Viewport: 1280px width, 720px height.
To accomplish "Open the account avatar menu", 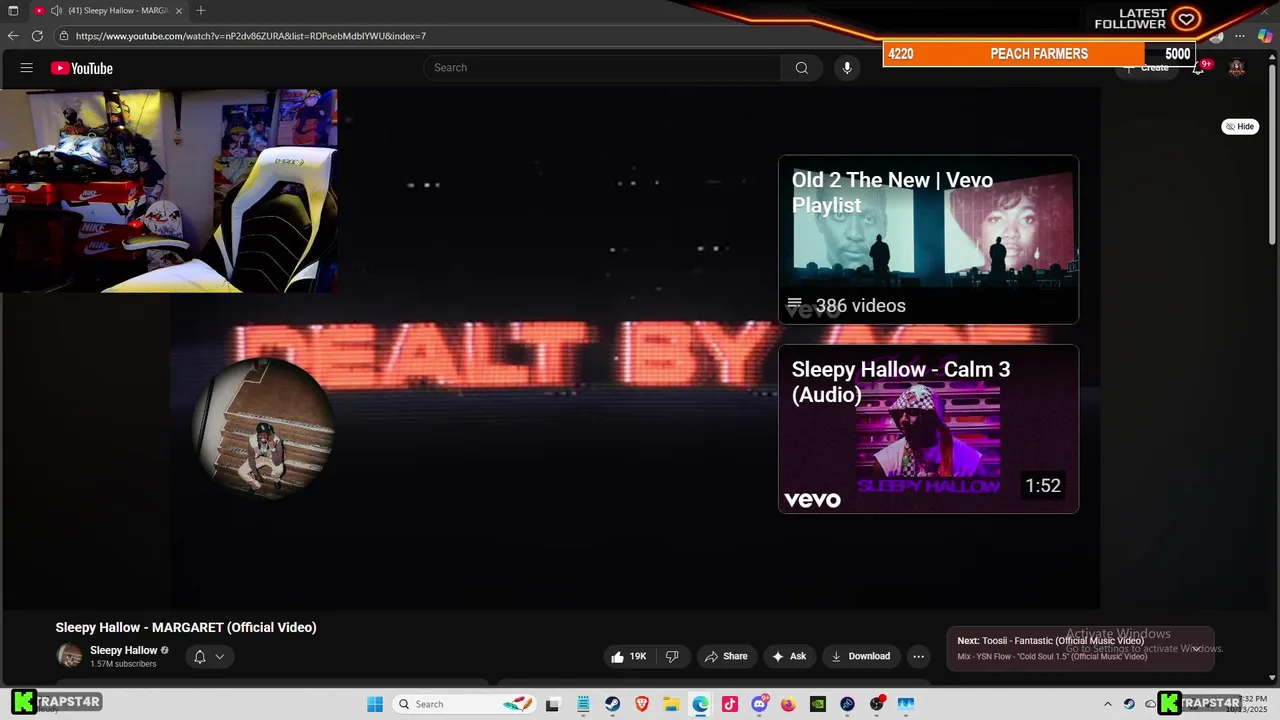I will tap(1237, 68).
